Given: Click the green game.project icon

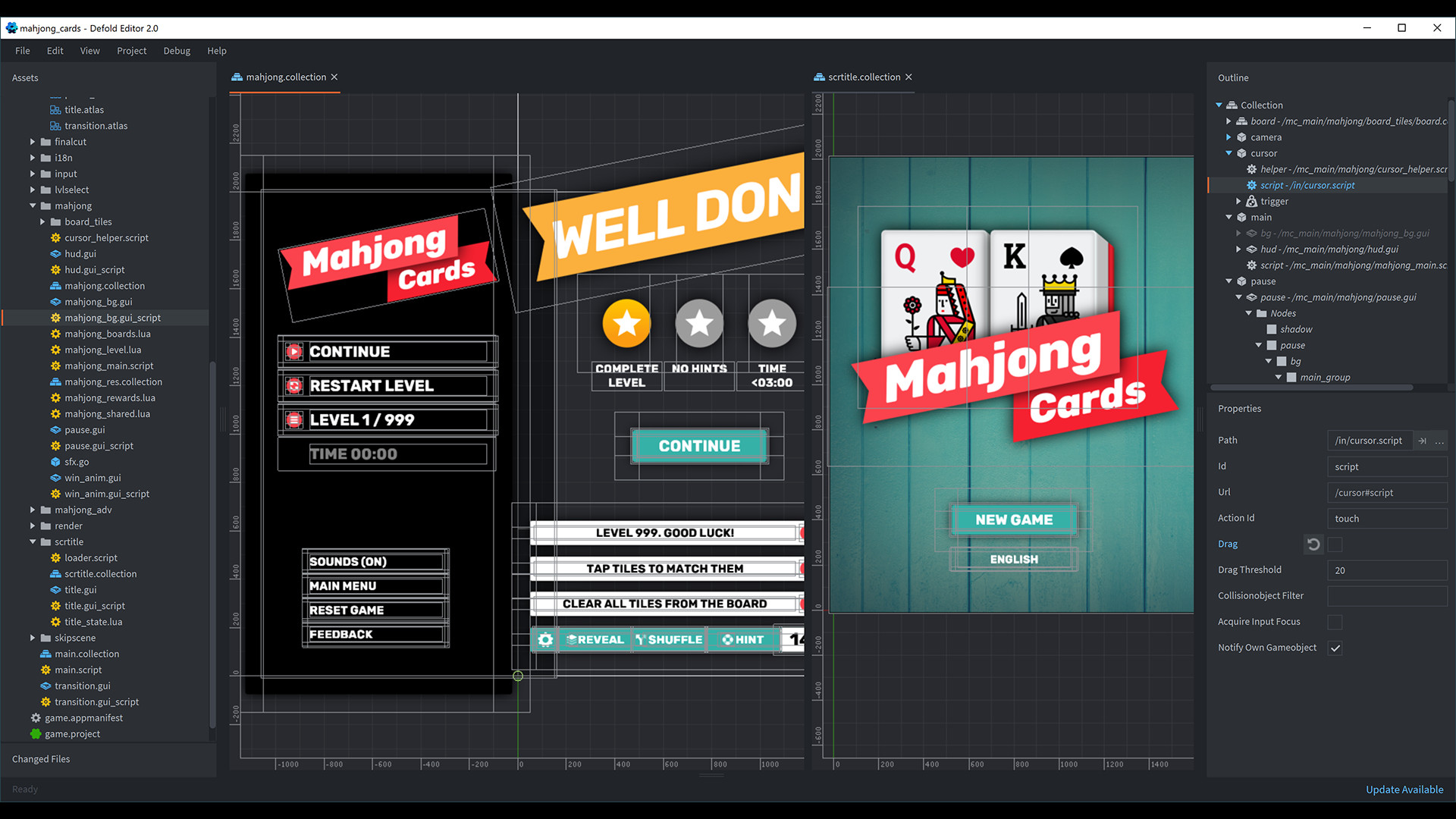Looking at the screenshot, I should click(x=36, y=733).
